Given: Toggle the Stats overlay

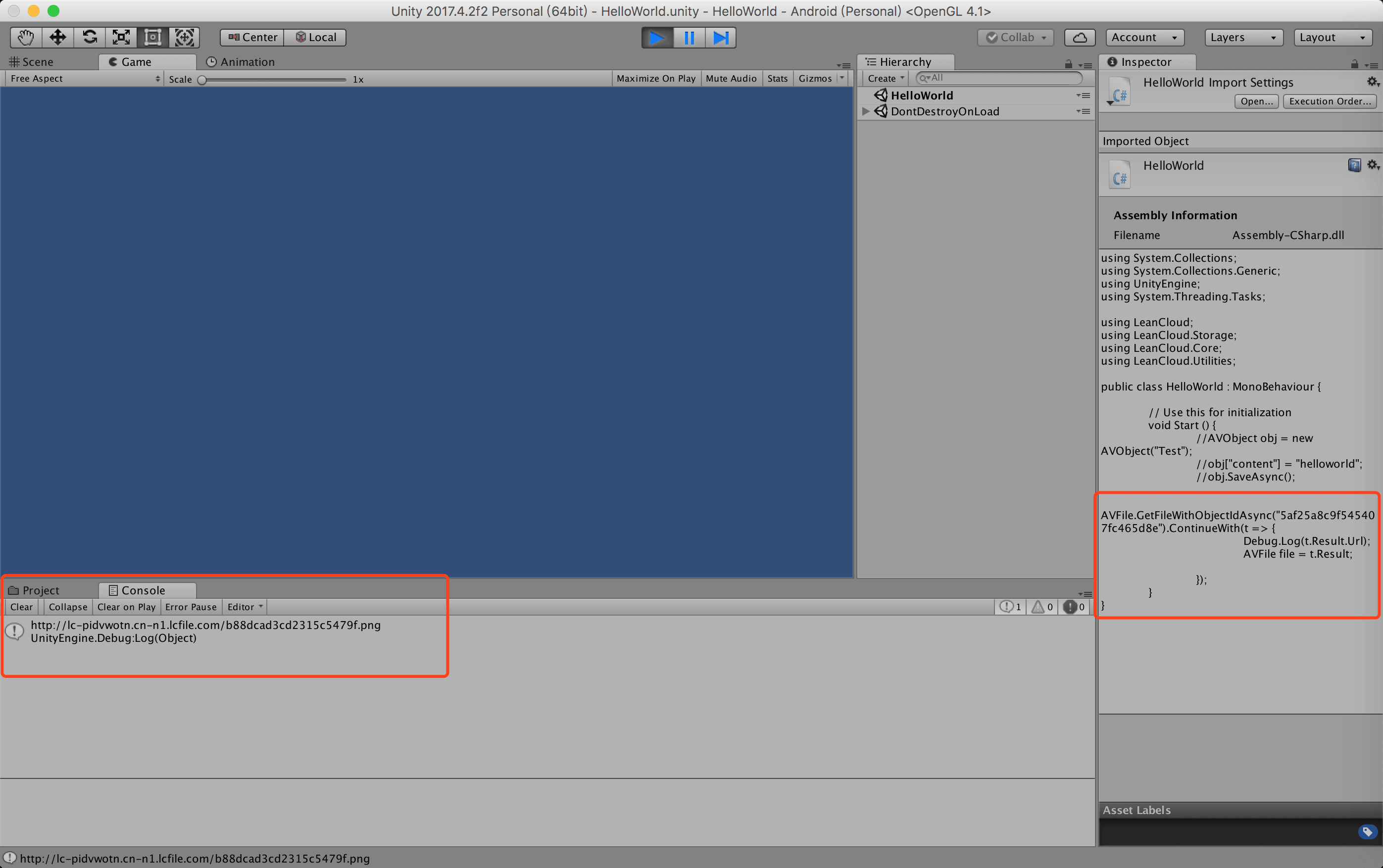Looking at the screenshot, I should coord(777,79).
